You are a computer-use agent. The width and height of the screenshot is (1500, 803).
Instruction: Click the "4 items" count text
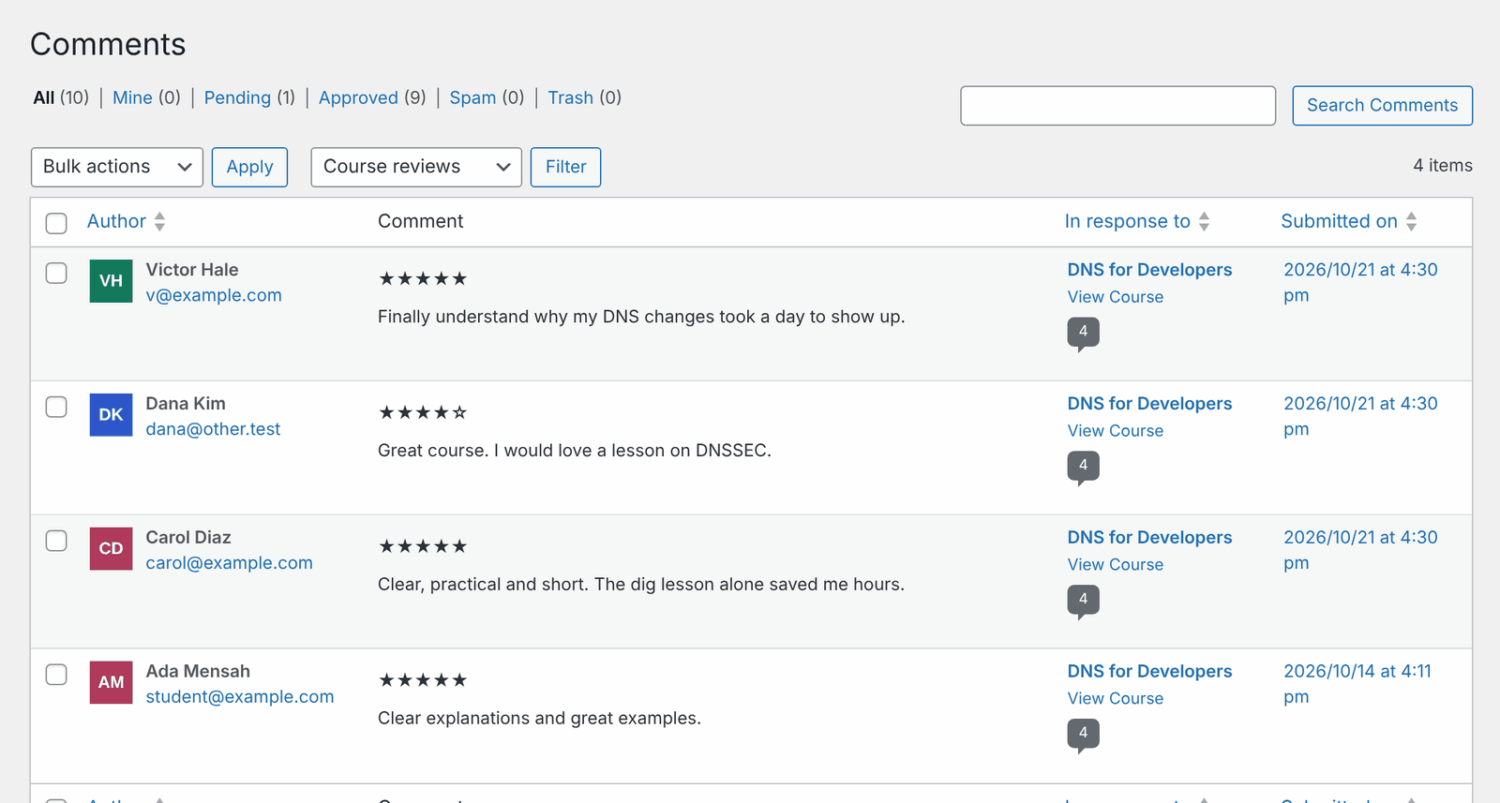(1443, 166)
